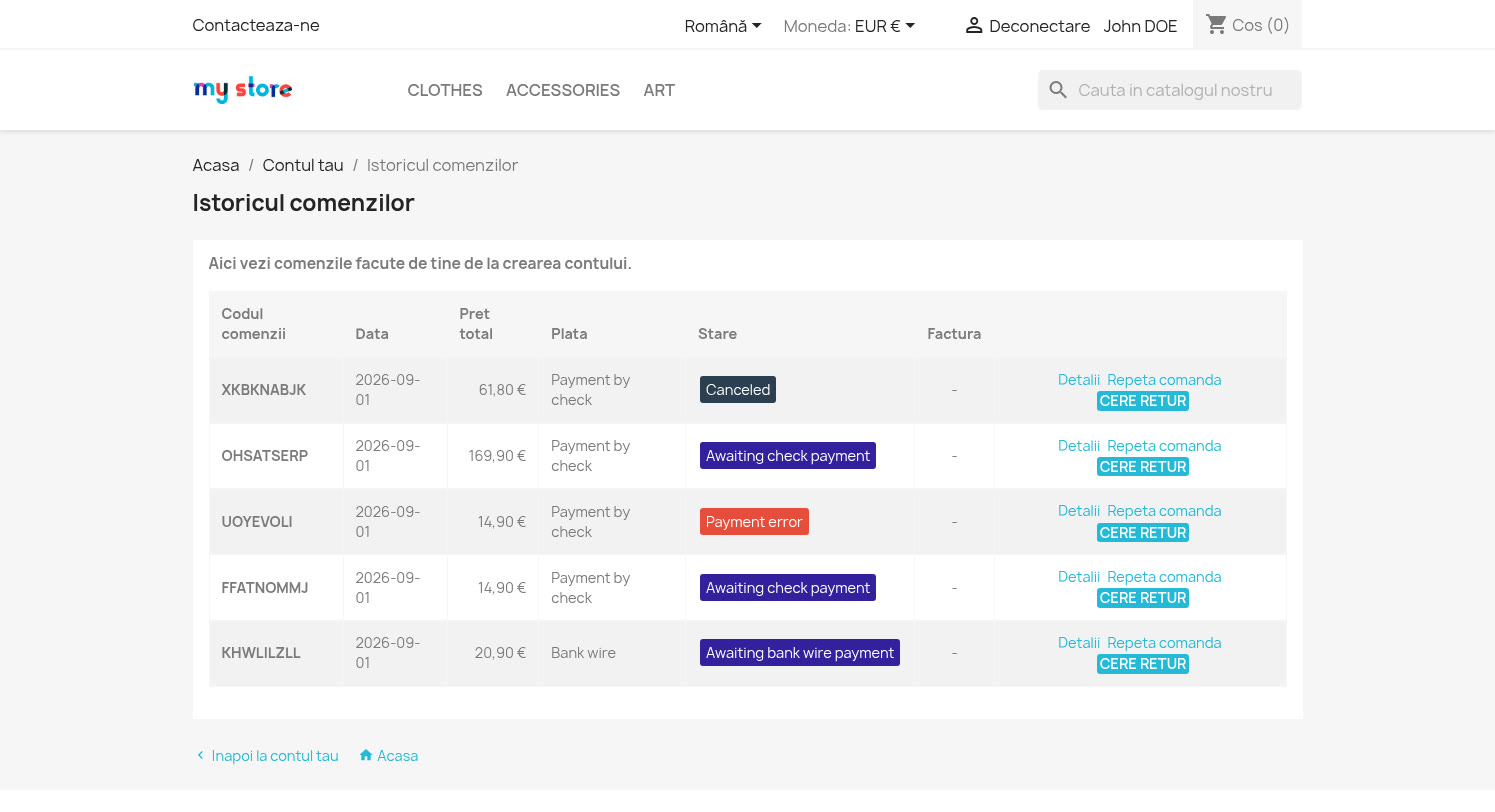Viewport: 1495px width, 812px height.
Task: Click Awaiting check payment badge for OHSATSERP
Action: coord(788,456)
